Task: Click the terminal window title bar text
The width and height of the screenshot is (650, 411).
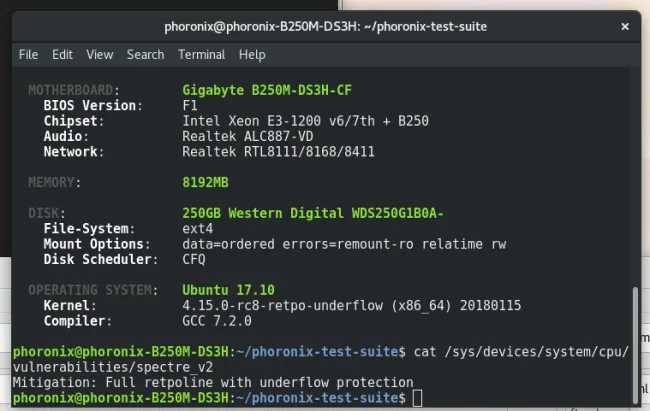Action: pyautogui.click(x=325, y=27)
